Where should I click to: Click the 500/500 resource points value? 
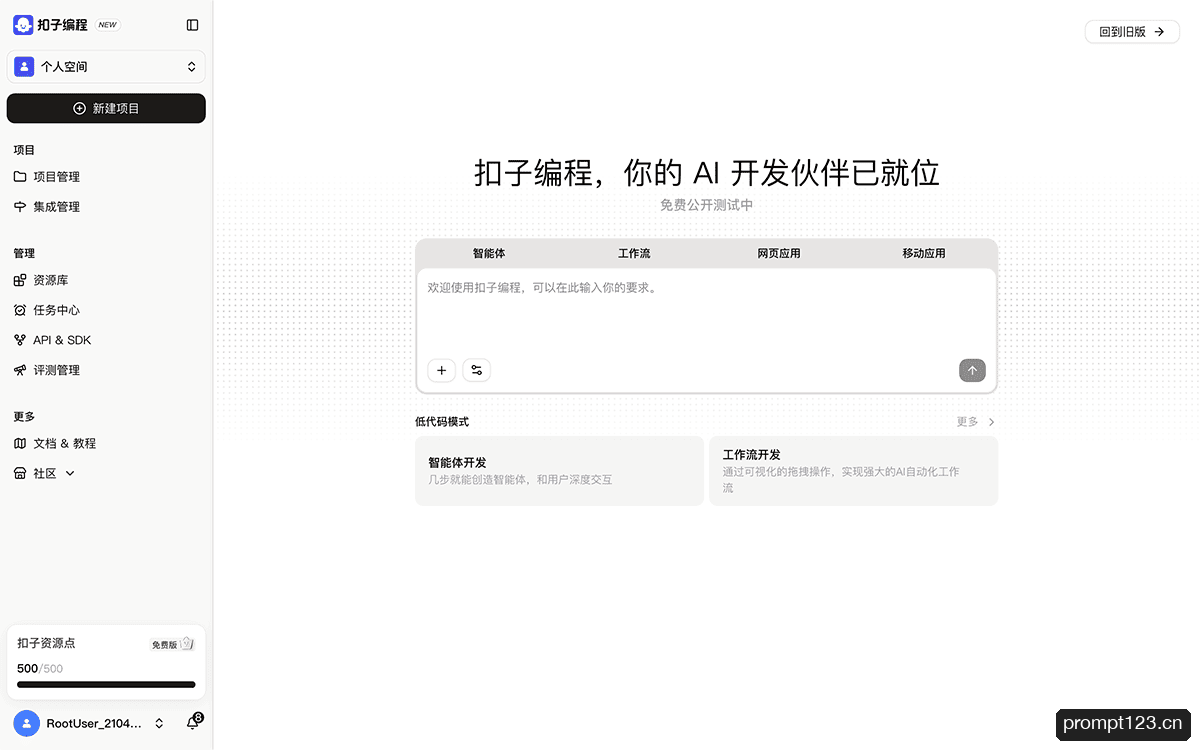pos(40,669)
